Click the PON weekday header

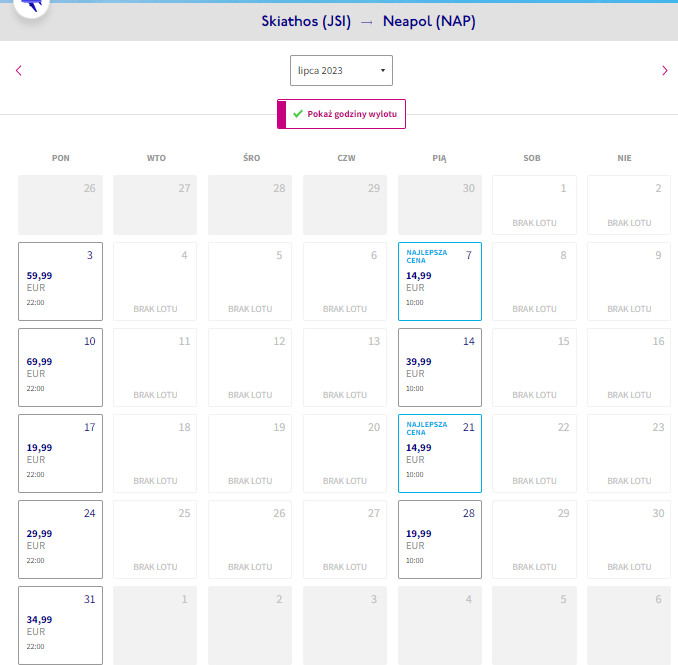pyautogui.click(x=61, y=158)
